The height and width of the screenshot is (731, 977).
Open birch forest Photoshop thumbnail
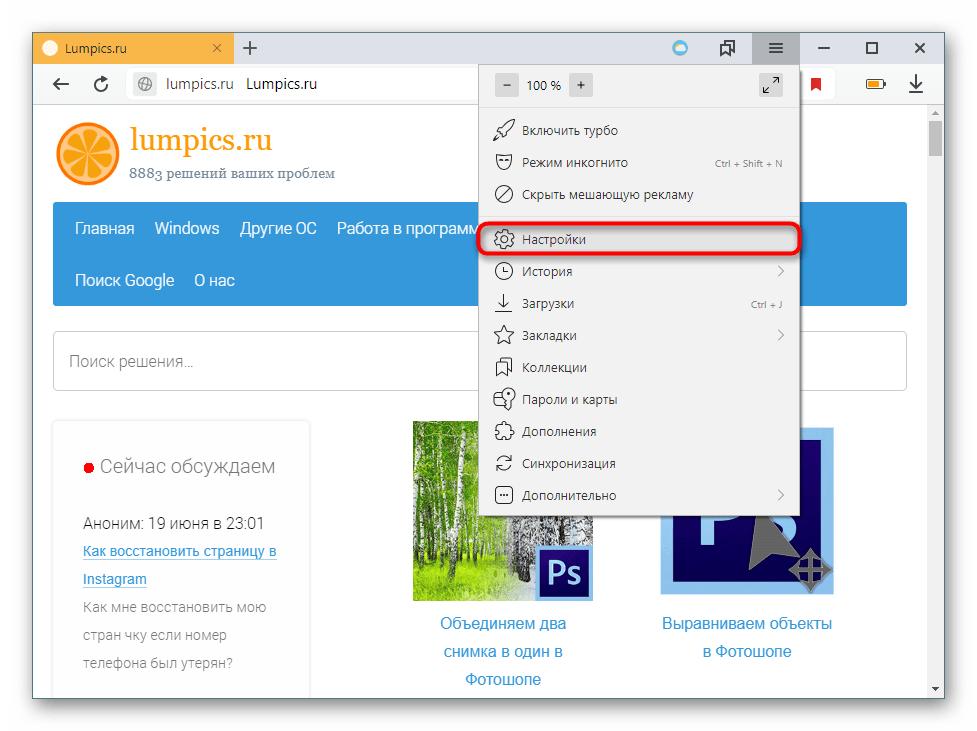pyautogui.click(x=503, y=511)
